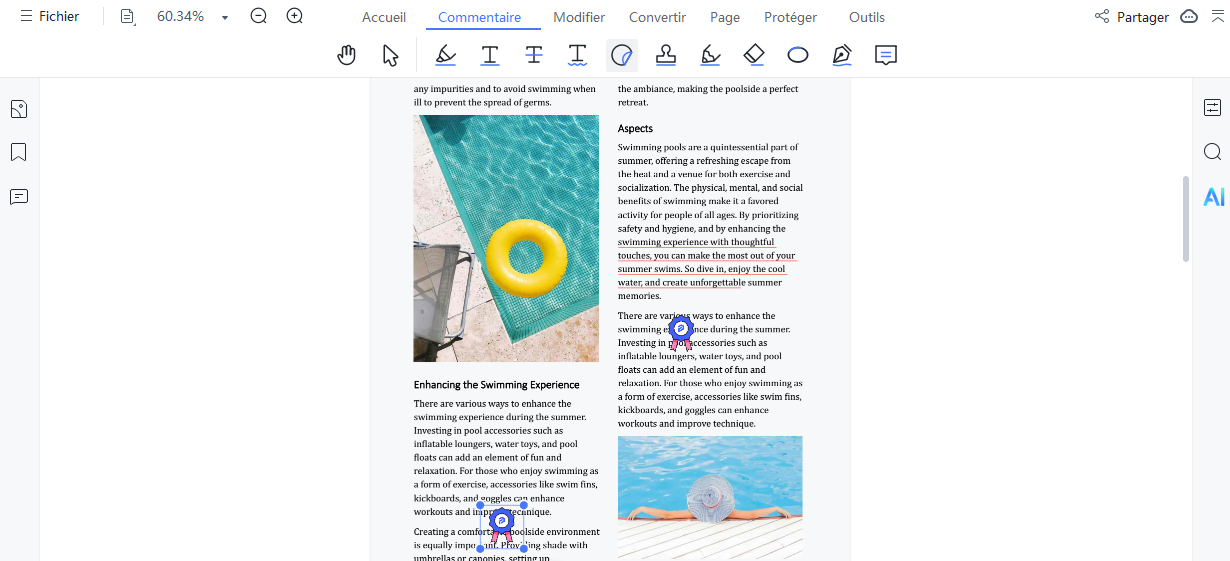
Task: Select the arrow selection tool
Action: point(391,55)
